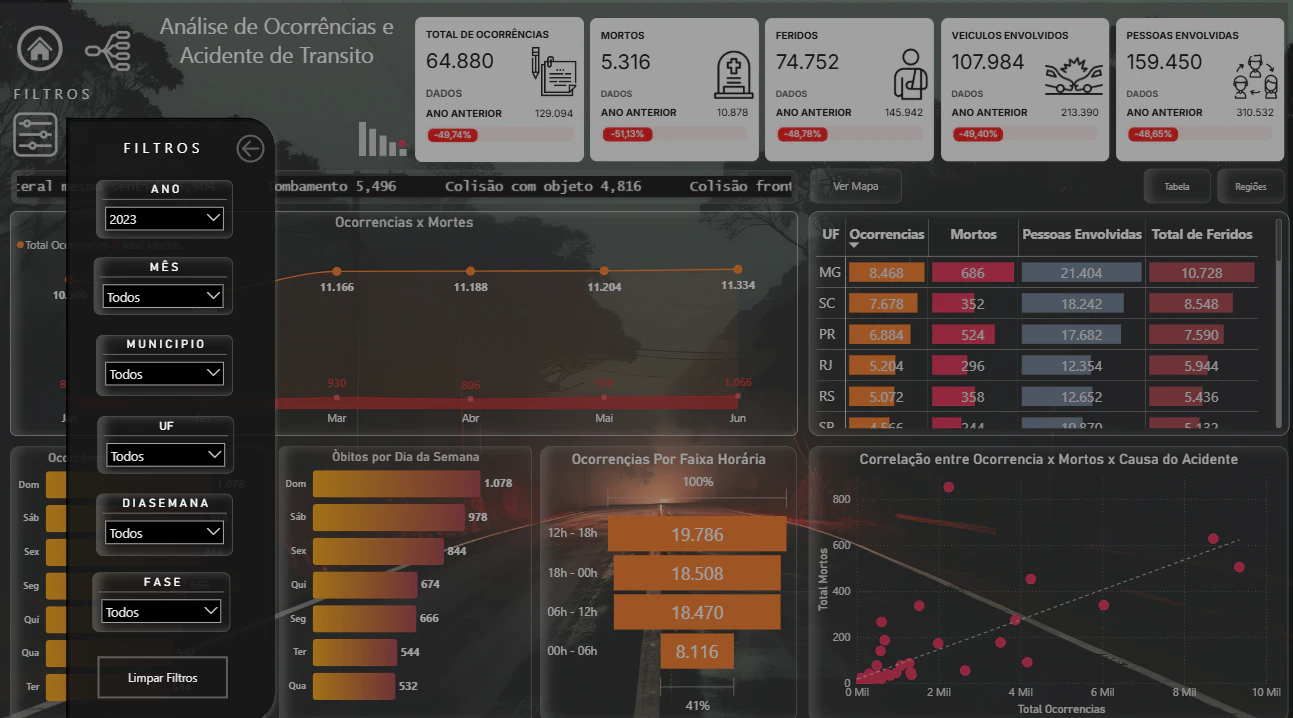The width and height of the screenshot is (1293, 718).
Task: Select the PR occurrences value 6.884
Action: (886, 334)
